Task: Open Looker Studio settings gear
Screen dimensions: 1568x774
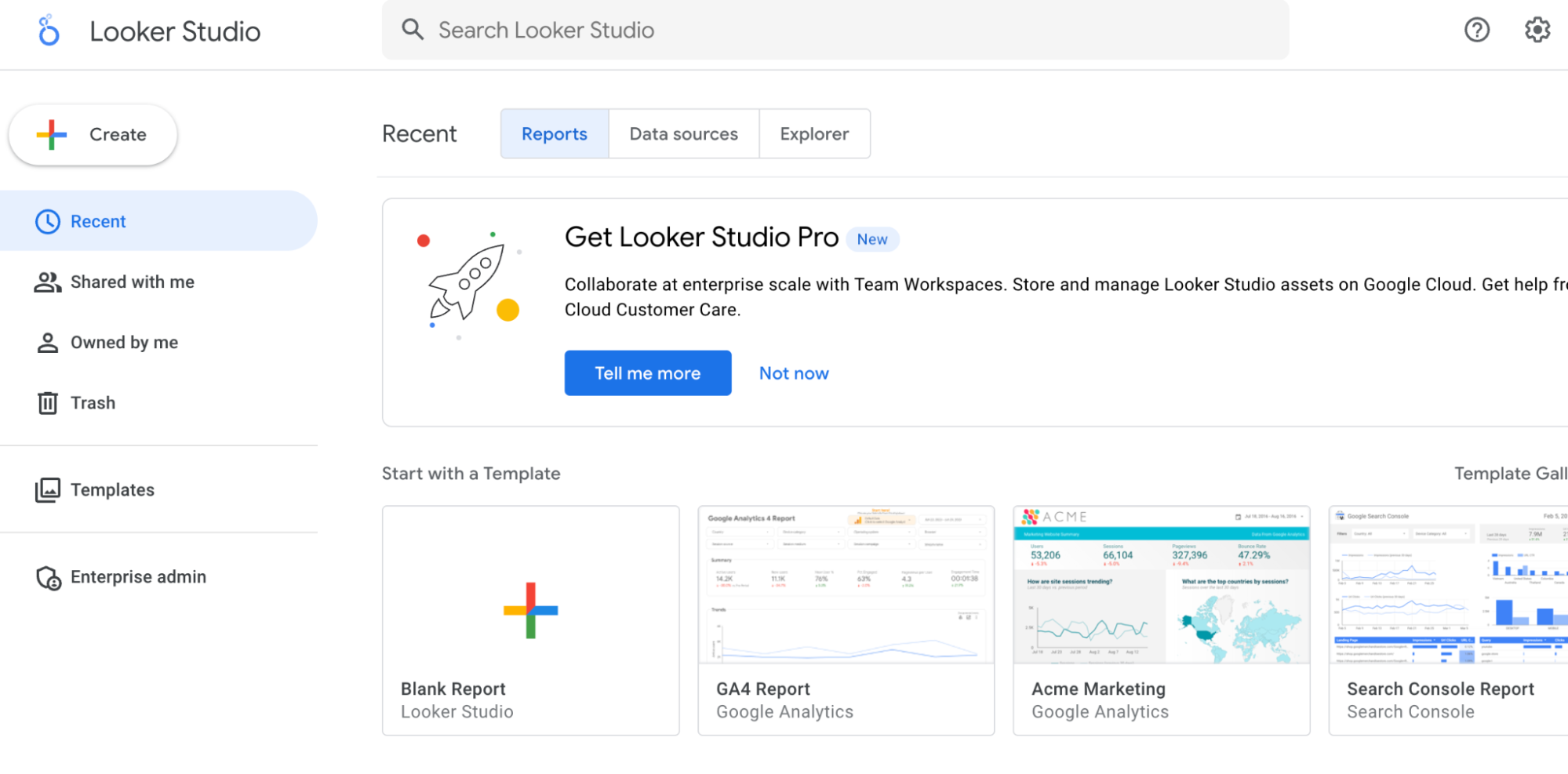Action: 1537,30
